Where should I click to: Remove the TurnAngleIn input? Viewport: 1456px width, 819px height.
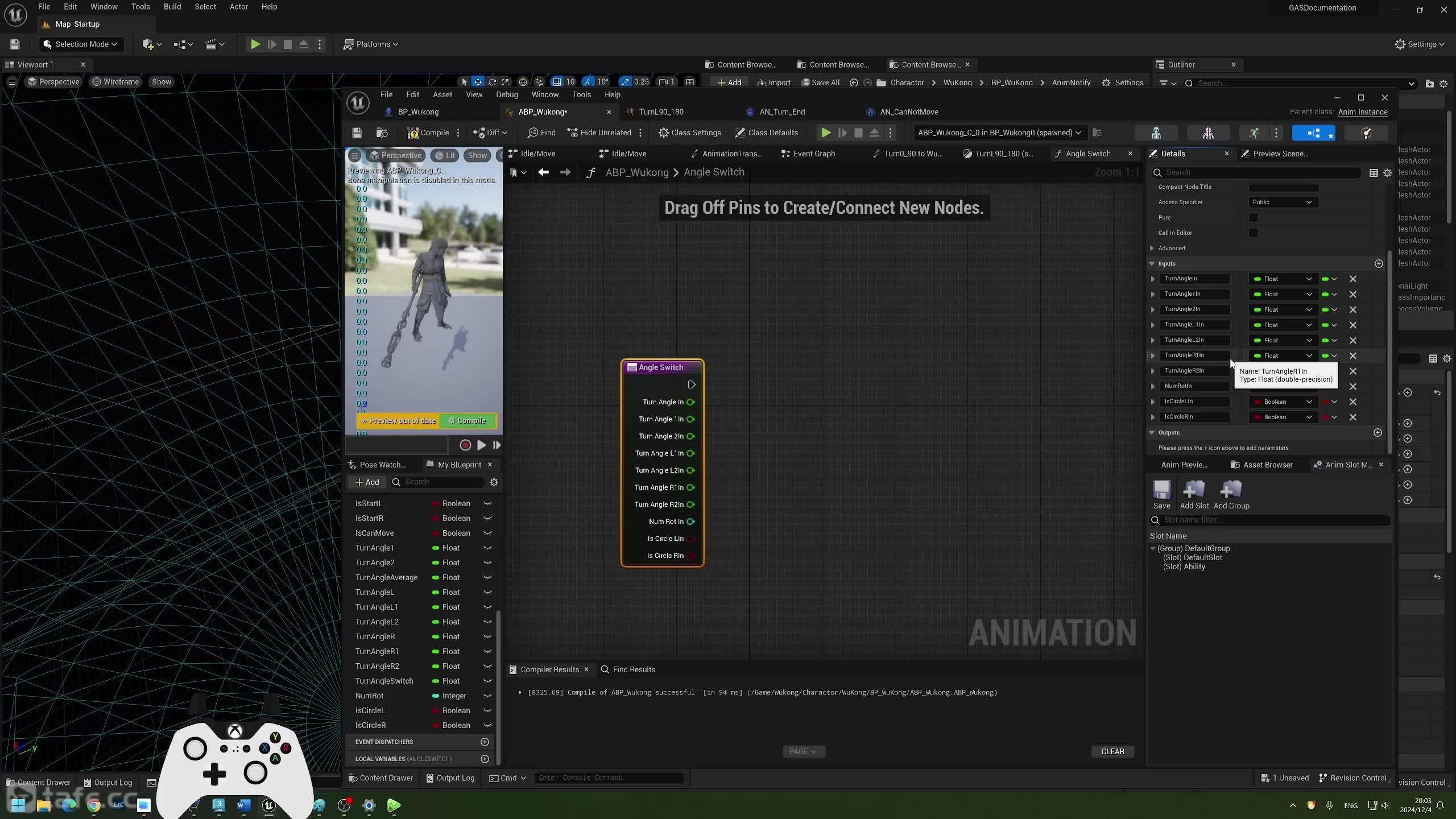pyautogui.click(x=1353, y=279)
